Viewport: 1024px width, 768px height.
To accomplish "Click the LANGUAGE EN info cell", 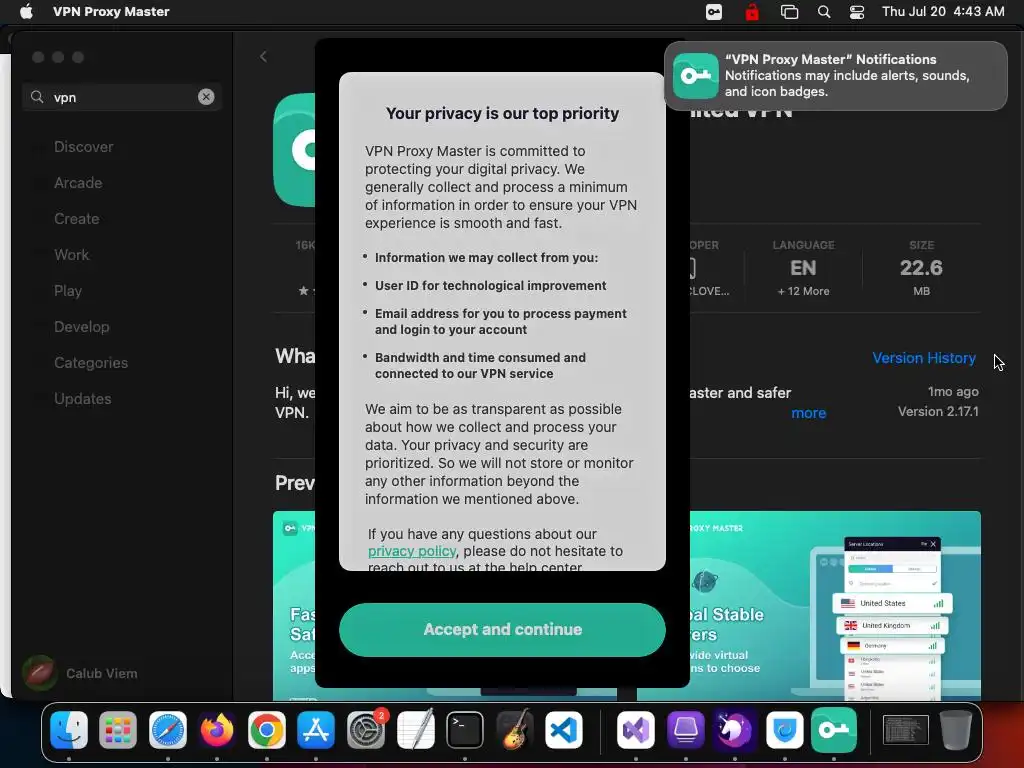I will point(803,268).
